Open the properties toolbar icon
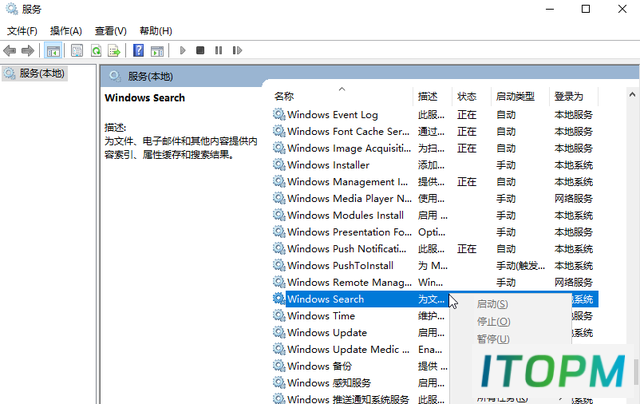Screen dimensions: 640x404 pyautogui.click(x=77, y=51)
